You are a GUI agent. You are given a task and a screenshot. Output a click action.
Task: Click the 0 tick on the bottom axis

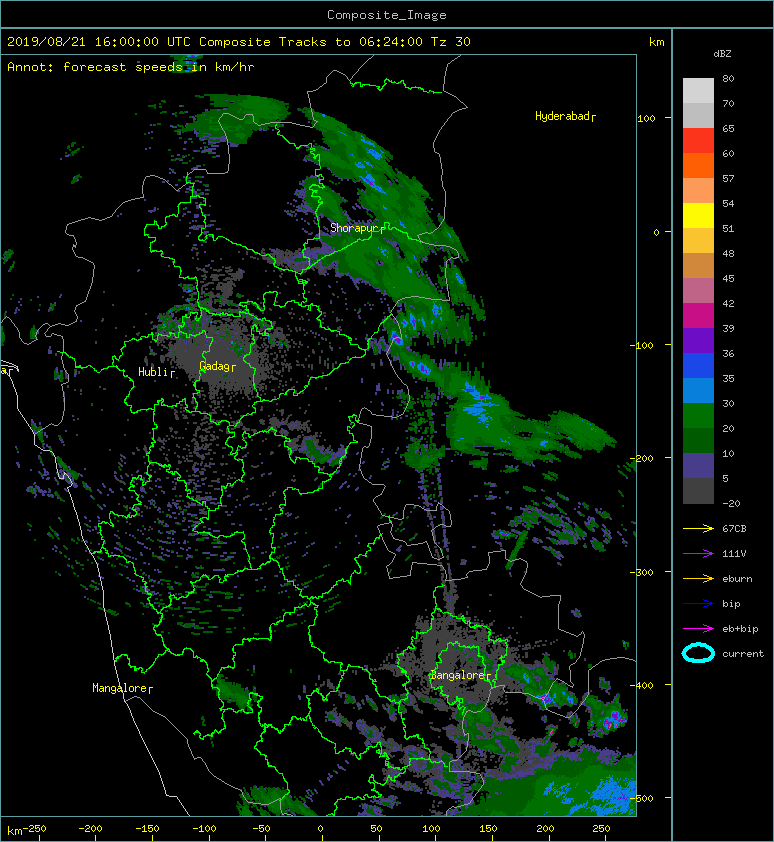coord(320,829)
